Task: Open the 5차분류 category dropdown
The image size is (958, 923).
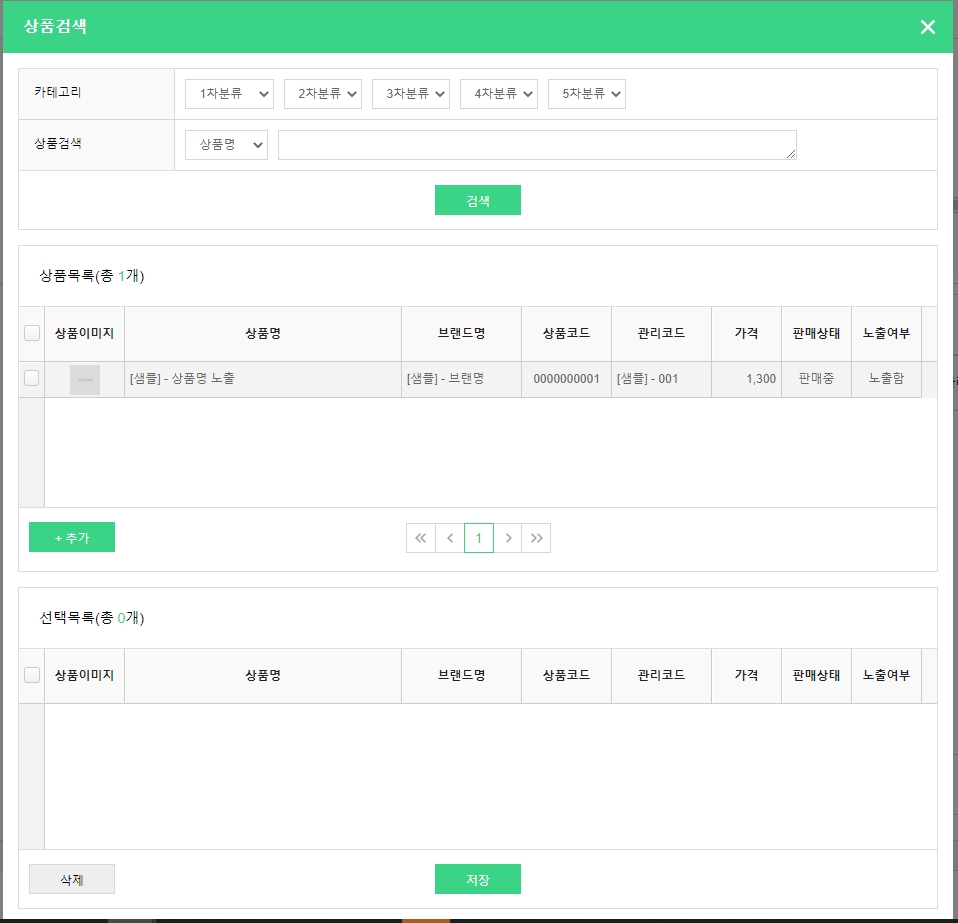Action: (586, 94)
